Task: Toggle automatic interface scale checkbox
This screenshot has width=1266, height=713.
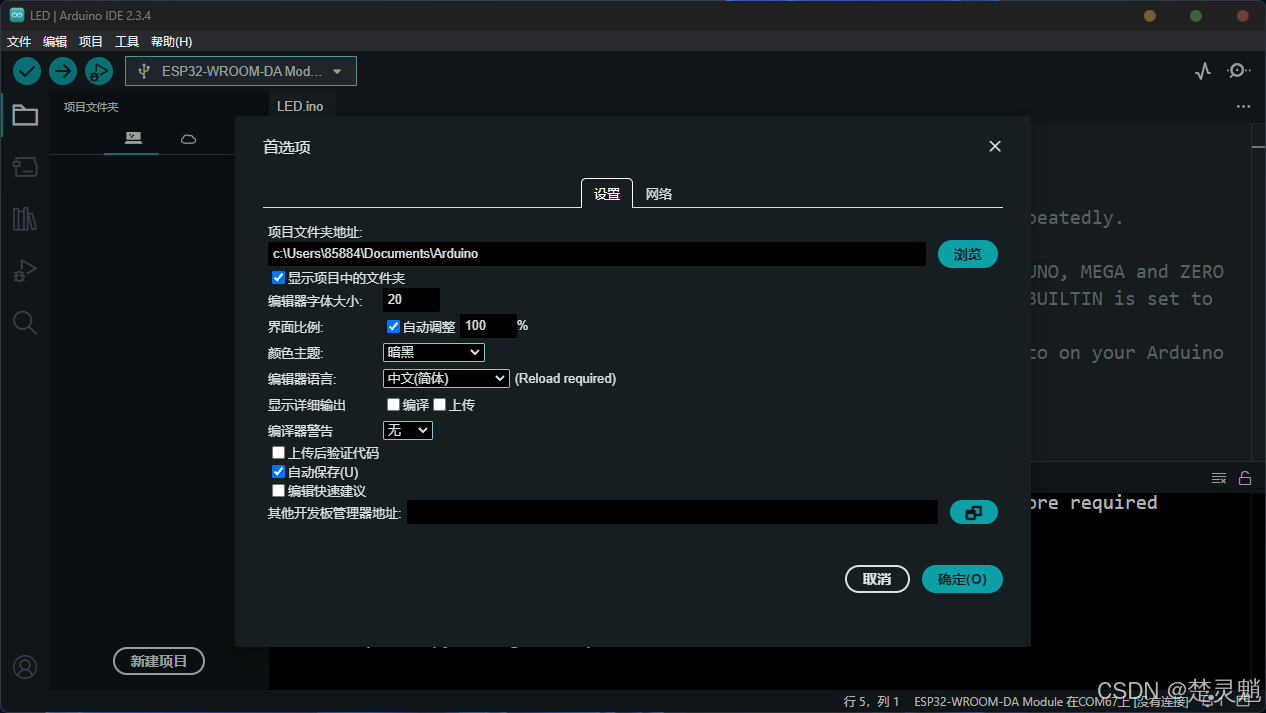Action: pos(393,326)
